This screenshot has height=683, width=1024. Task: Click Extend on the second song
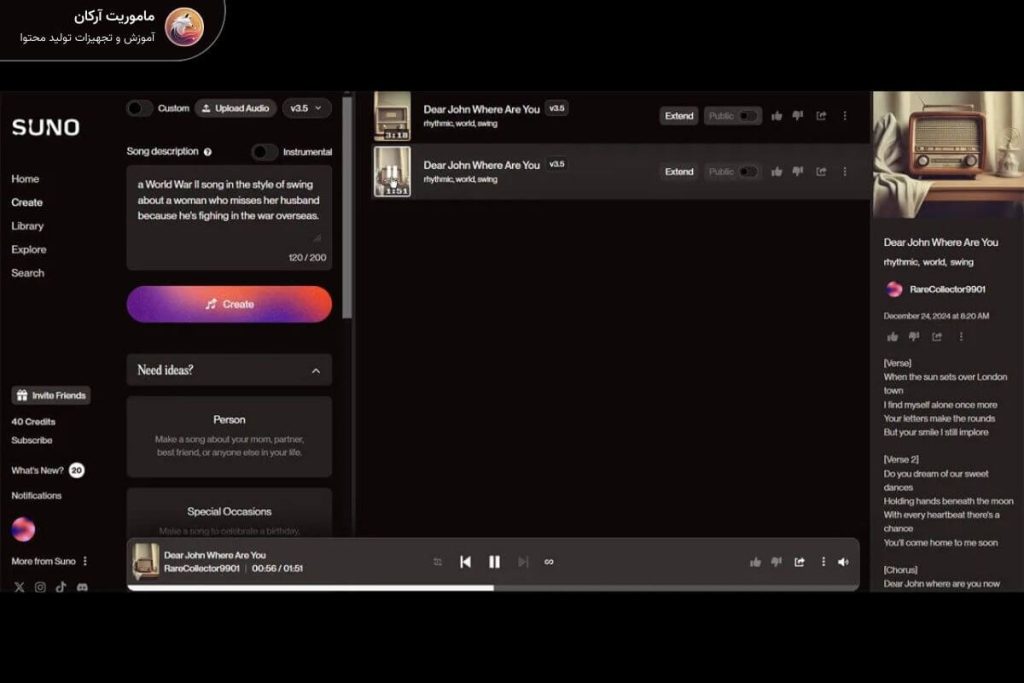[x=679, y=171]
